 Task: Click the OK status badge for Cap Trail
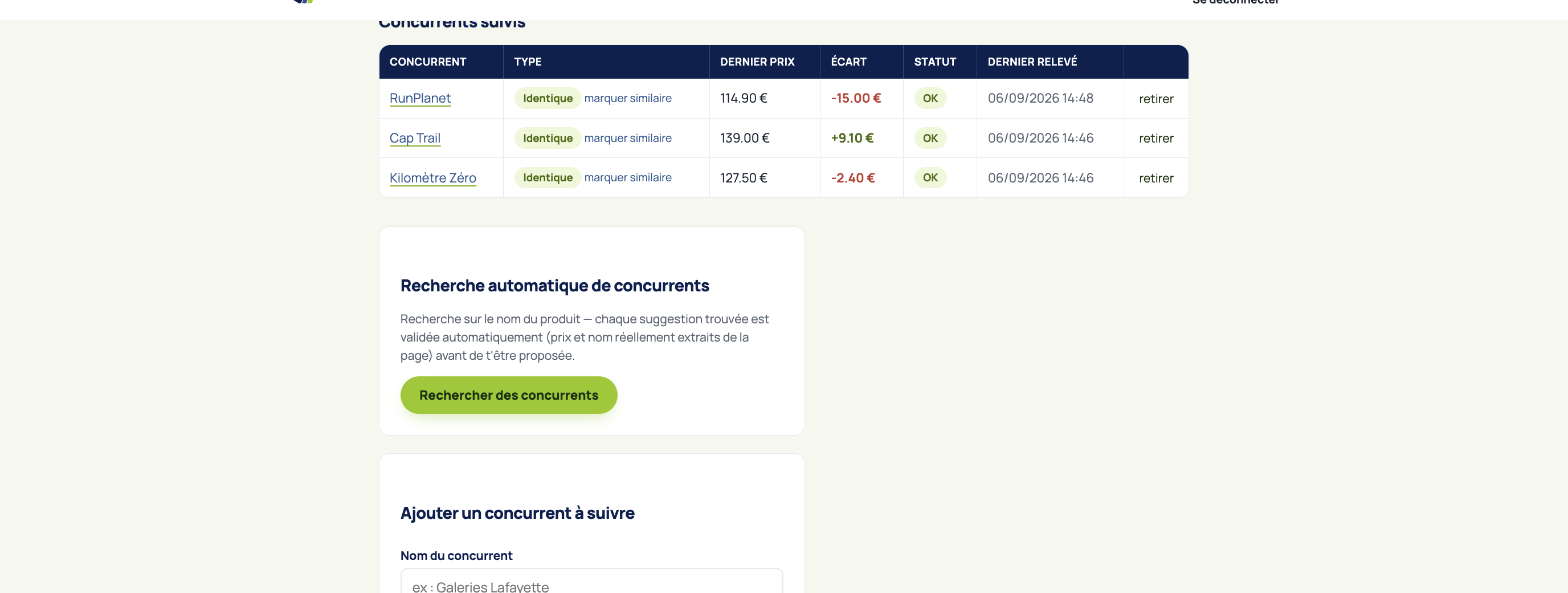[x=930, y=138]
